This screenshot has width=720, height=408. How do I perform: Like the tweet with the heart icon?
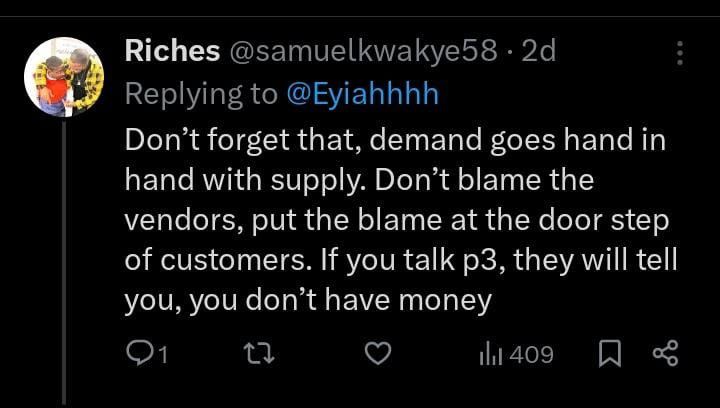point(376,353)
